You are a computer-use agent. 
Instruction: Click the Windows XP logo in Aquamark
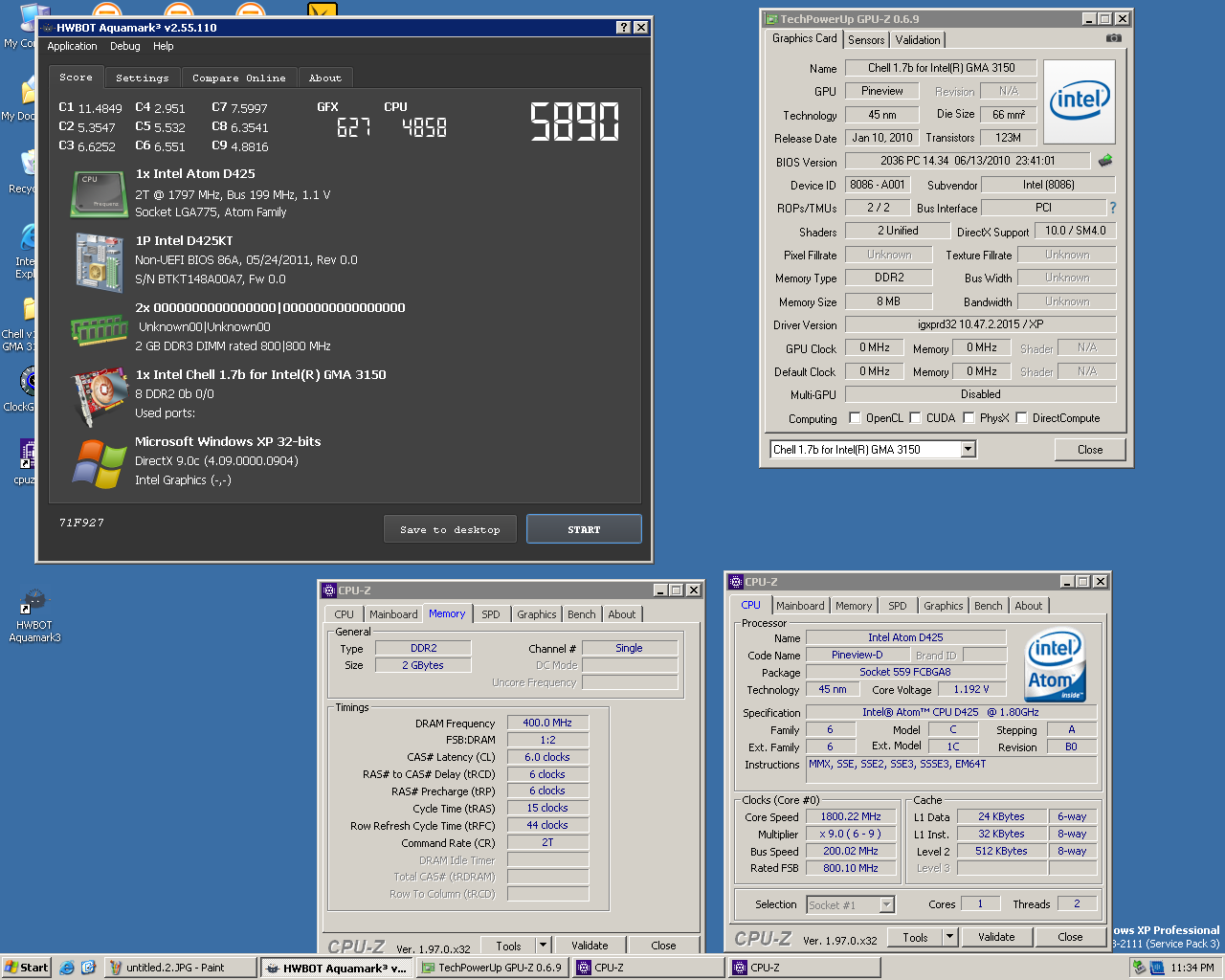(100, 463)
